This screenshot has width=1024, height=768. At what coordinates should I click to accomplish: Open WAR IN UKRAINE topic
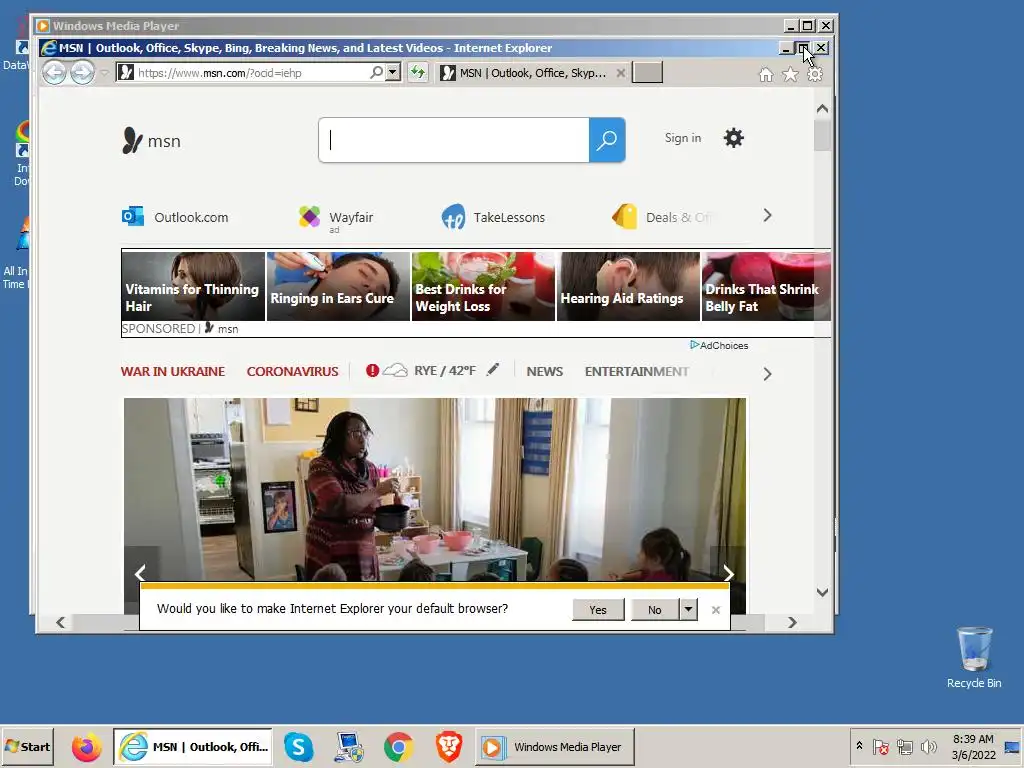pos(172,371)
